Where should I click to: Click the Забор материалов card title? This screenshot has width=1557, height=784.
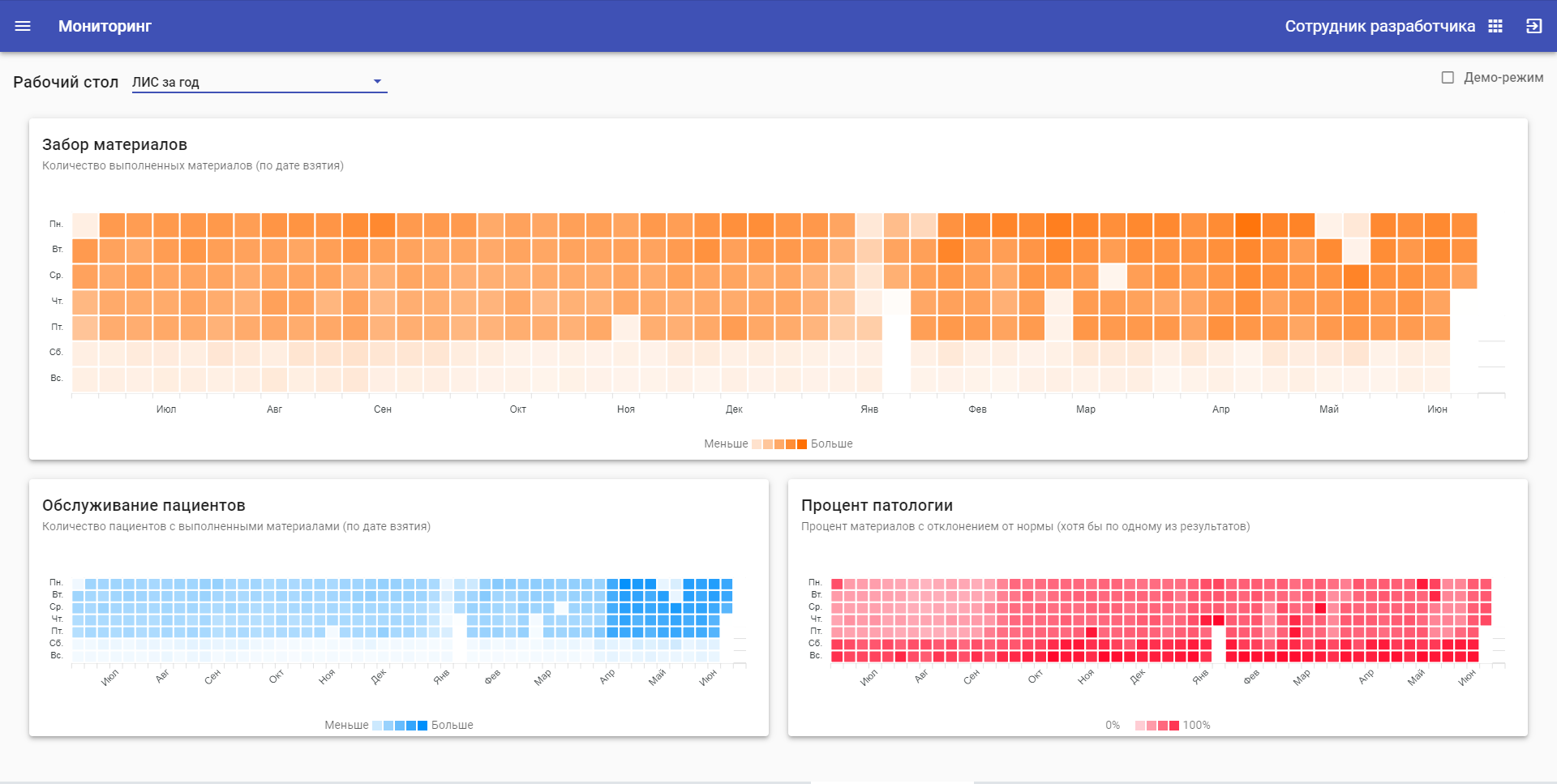(114, 144)
